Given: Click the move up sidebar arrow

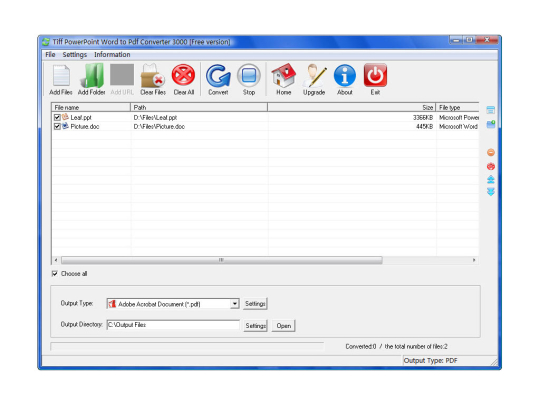Looking at the screenshot, I should (491, 179).
